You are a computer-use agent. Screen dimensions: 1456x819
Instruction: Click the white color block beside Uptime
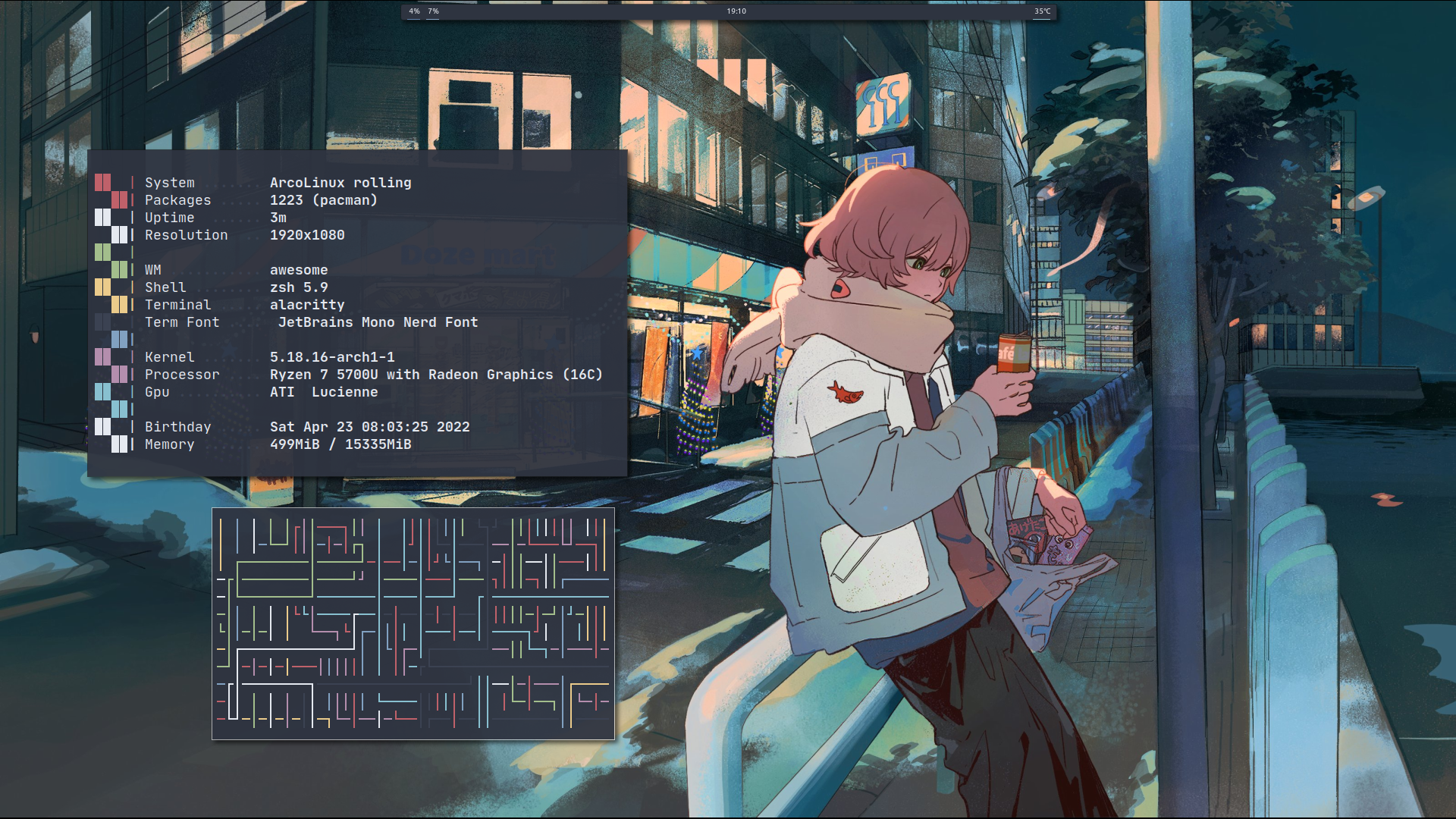(x=103, y=218)
